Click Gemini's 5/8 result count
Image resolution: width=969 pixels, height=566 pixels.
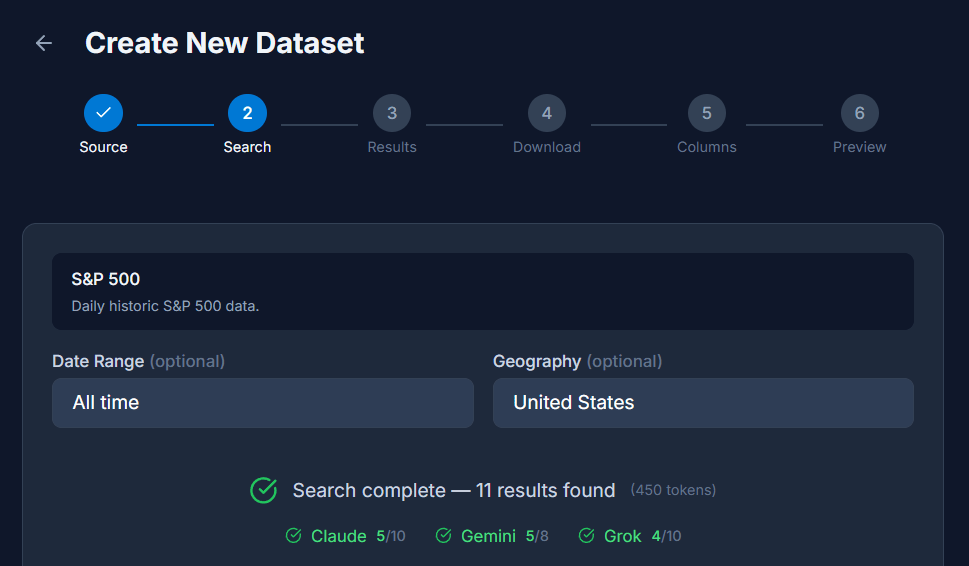coord(537,536)
